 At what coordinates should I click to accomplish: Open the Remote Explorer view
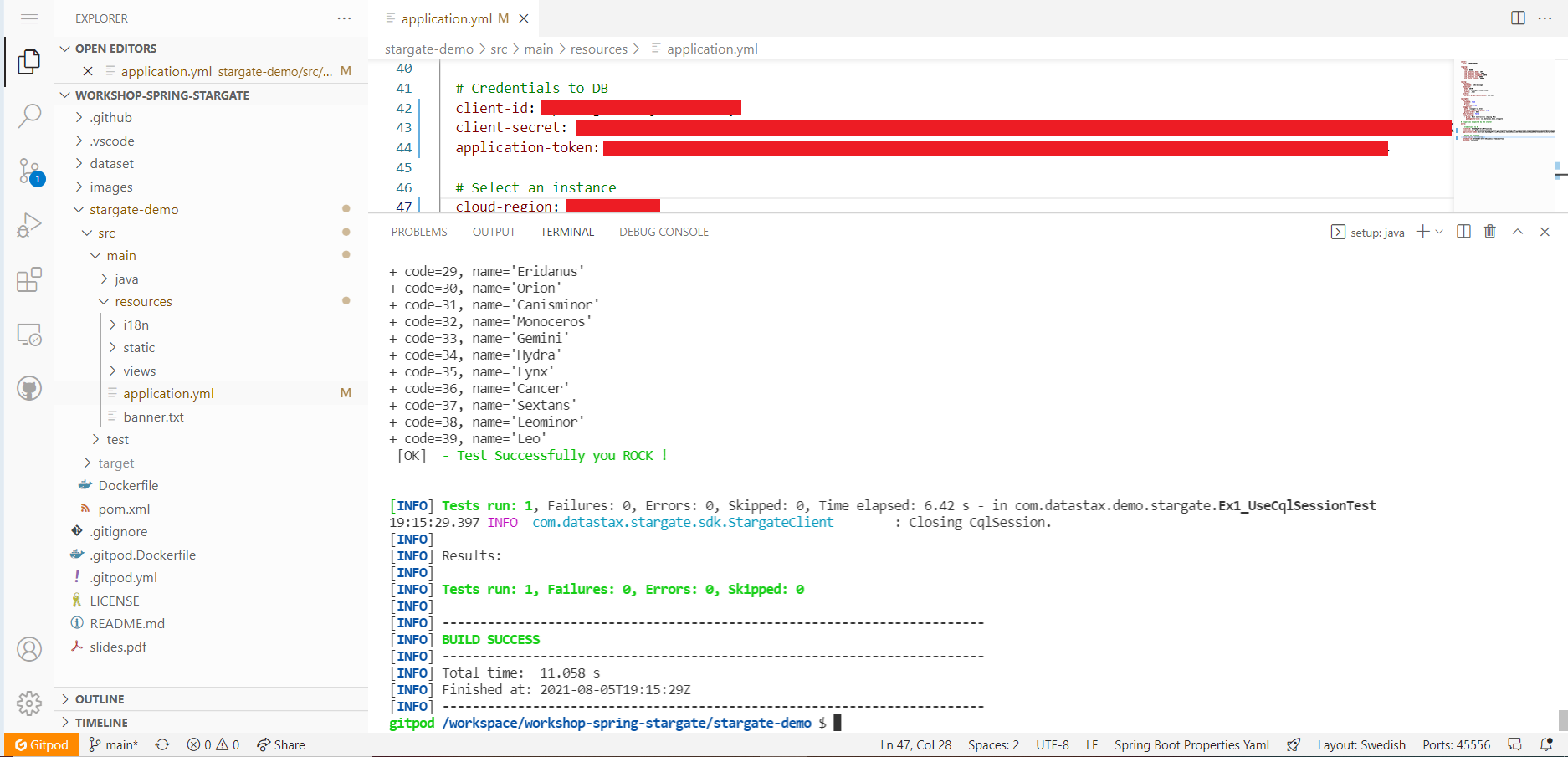tap(30, 334)
